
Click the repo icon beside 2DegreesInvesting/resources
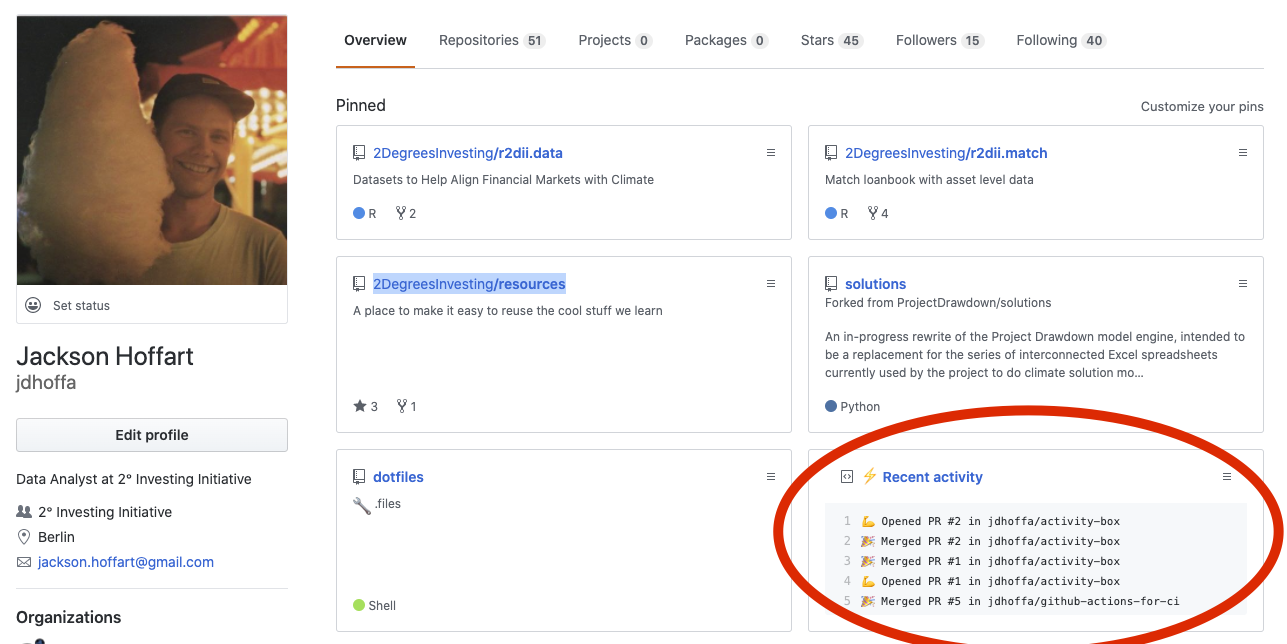tap(359, 284)
